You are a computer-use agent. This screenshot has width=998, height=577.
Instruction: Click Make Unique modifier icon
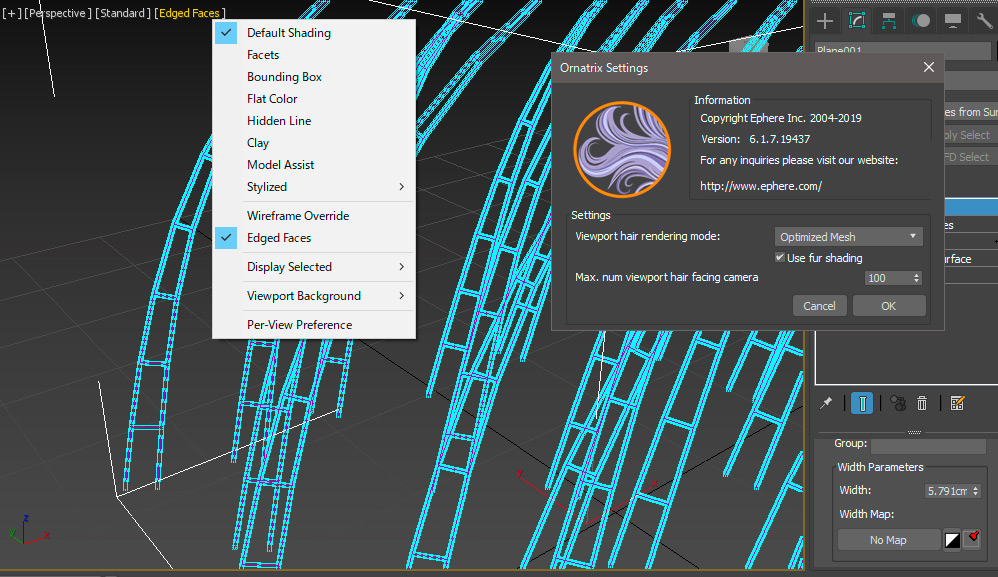point(897,403)
